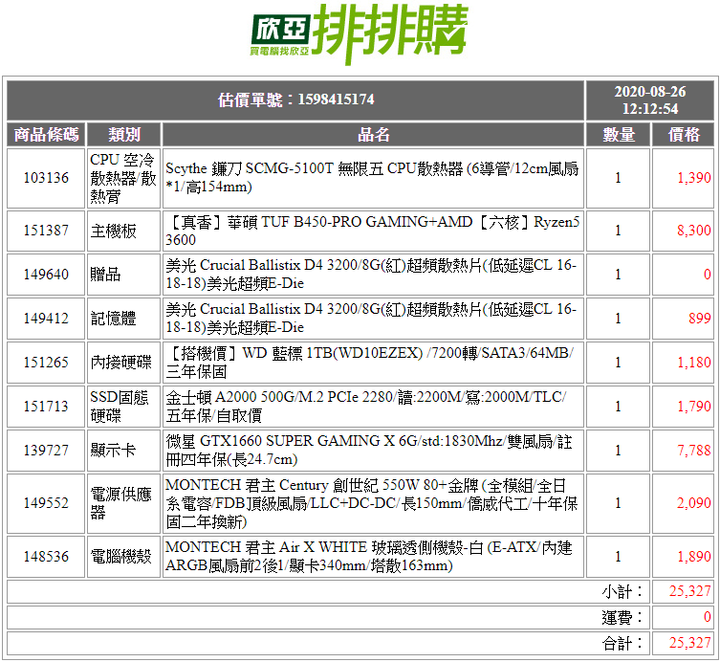Select the quote number 1598415174 header
Viewport: 720px width, 662px height.
pyautogui.click(x=296, y=100)
